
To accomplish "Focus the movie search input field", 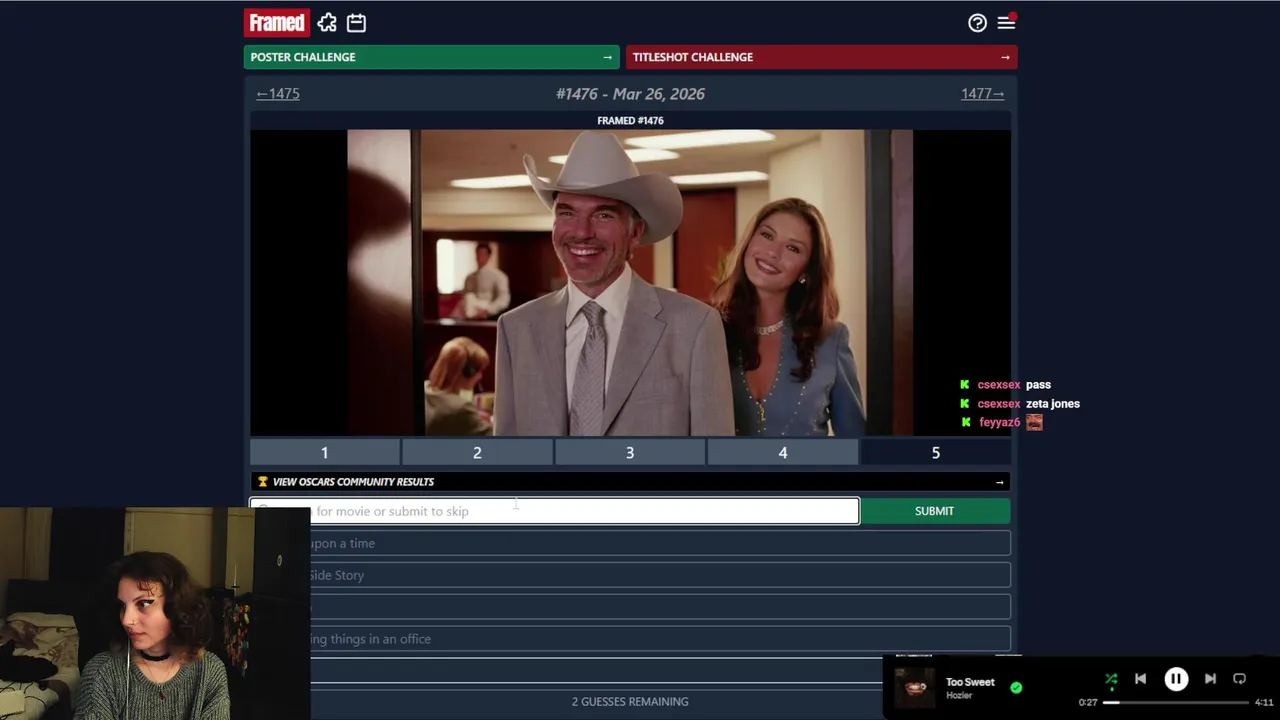I will (554, 511).
